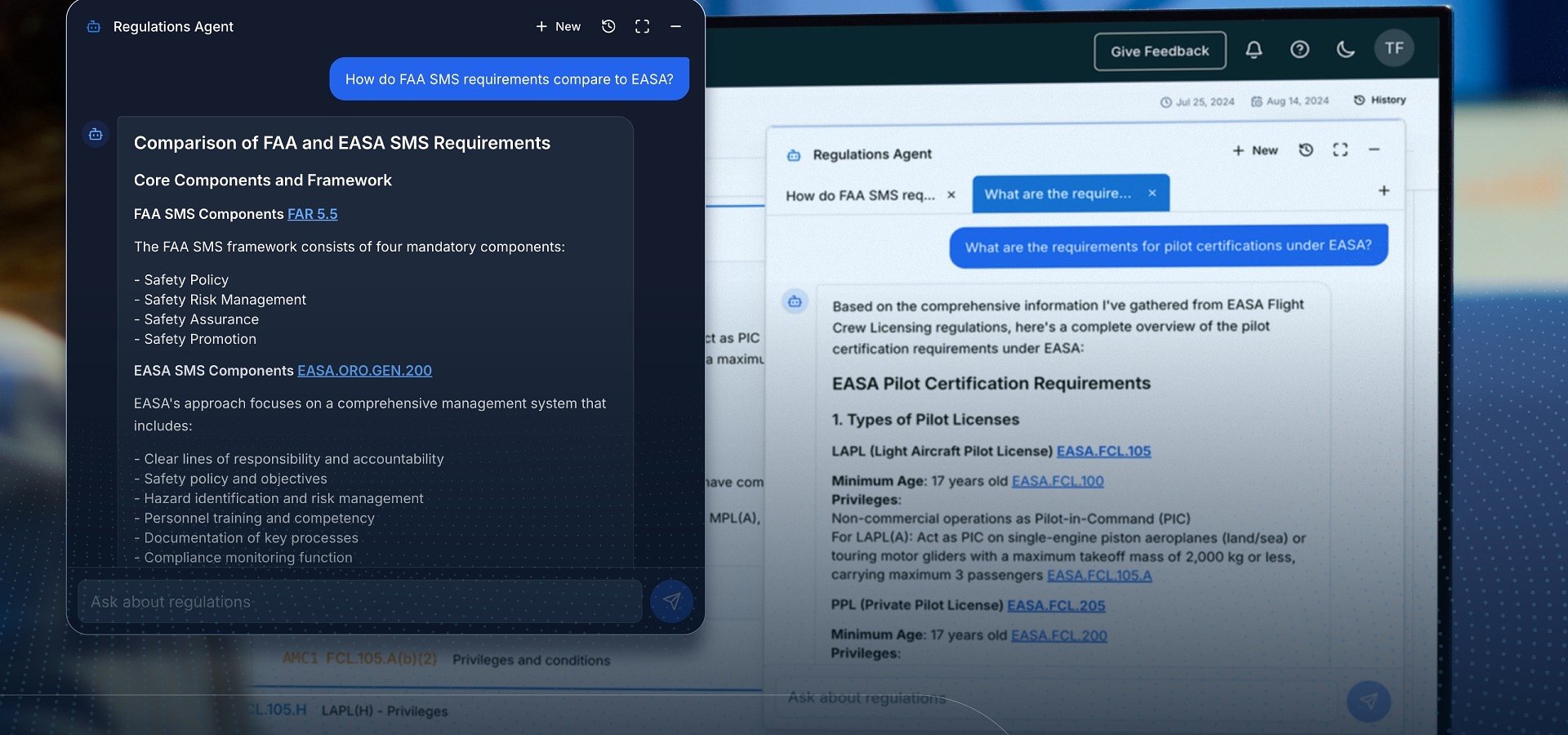Open the FAR 5.5 reference link
Image resolution: width=1568 pixels, height=735 pixels.
click(x=313, y=214)
